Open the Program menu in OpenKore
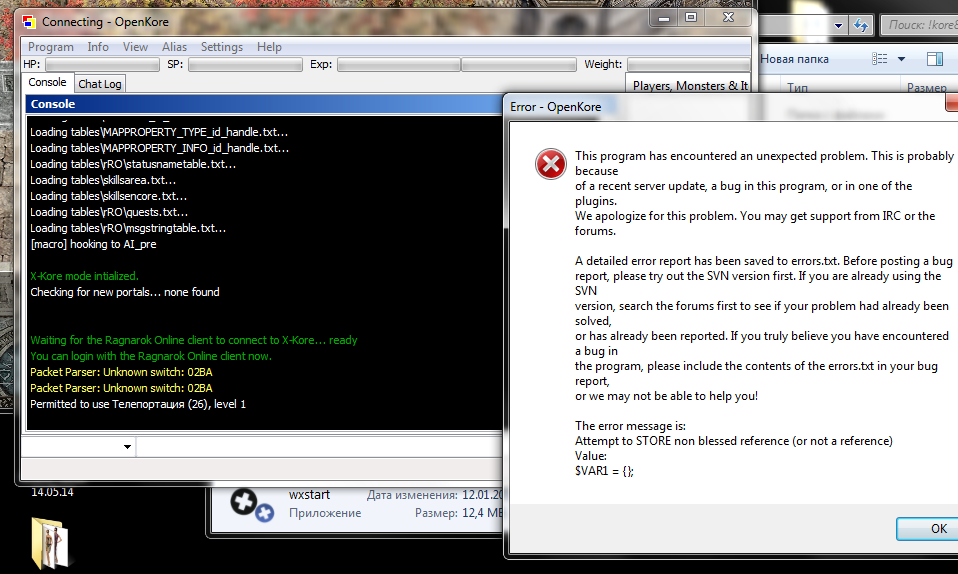 pyautogui.click(x=51, y=47)
